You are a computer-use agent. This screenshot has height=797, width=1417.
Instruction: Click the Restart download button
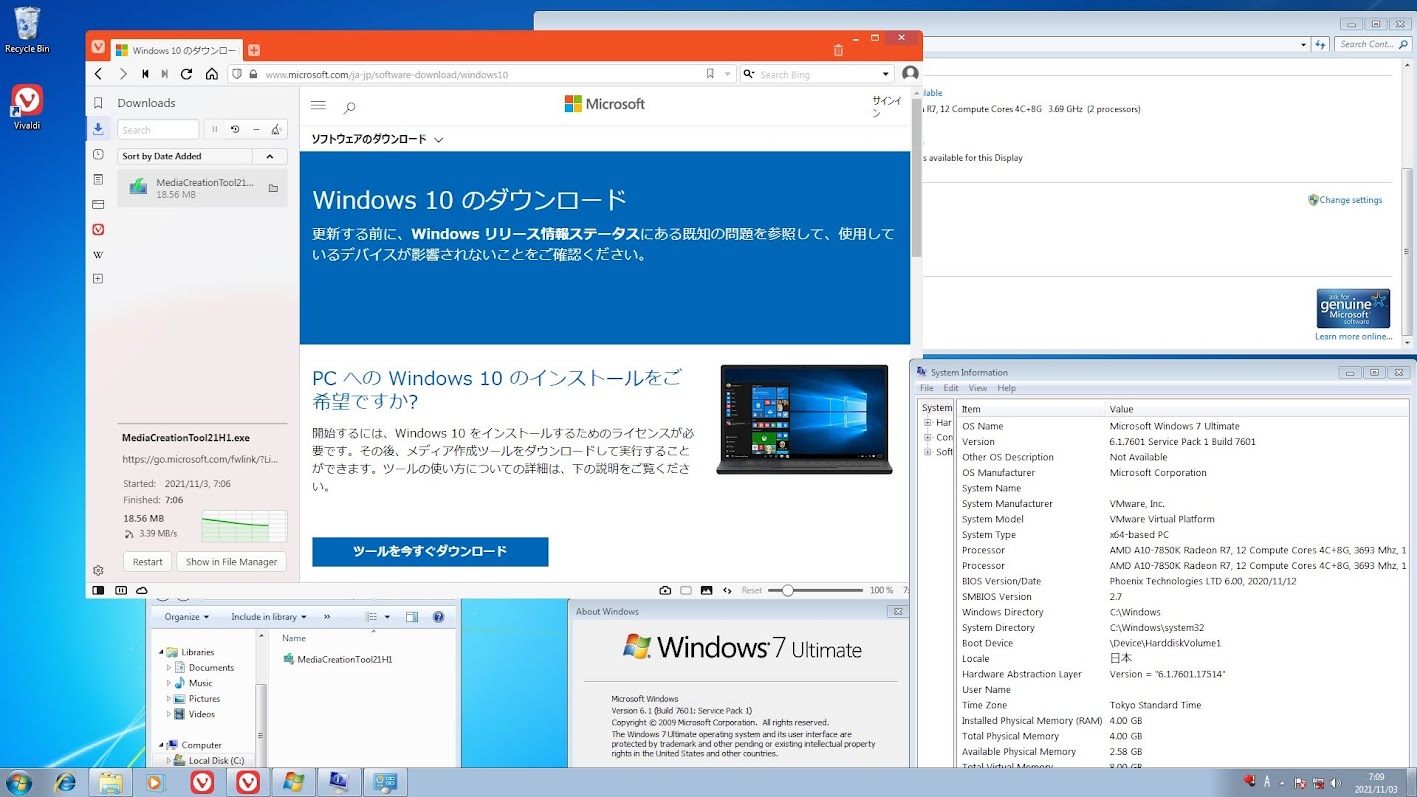point(148,562)
